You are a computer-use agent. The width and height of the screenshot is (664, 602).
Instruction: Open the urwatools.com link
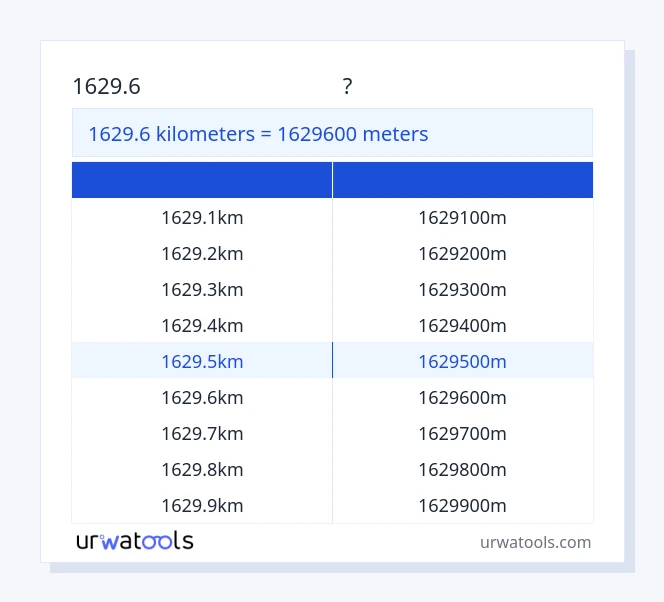tap(535, 542)
